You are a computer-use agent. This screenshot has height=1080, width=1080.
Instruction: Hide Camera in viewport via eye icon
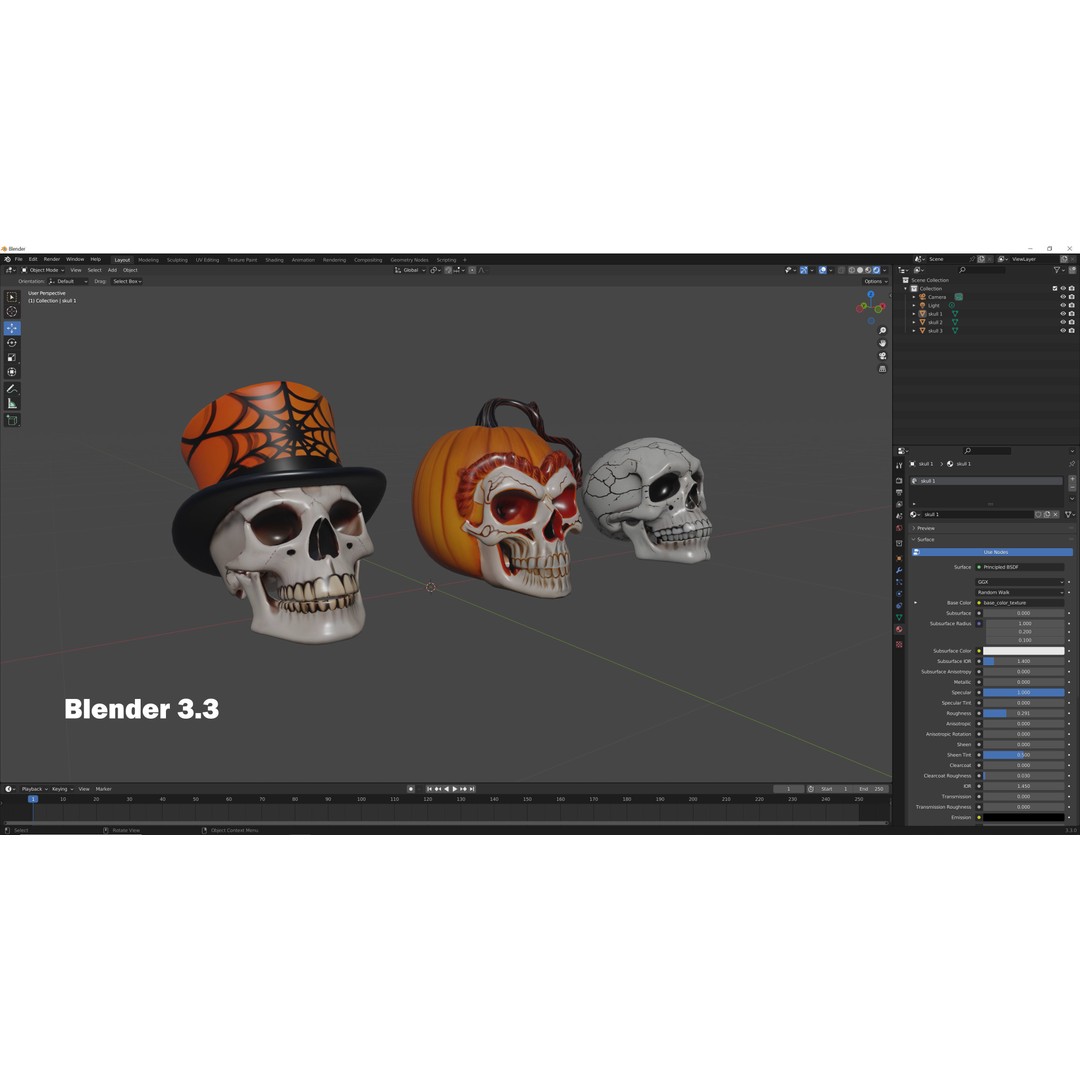(1063, 297)
